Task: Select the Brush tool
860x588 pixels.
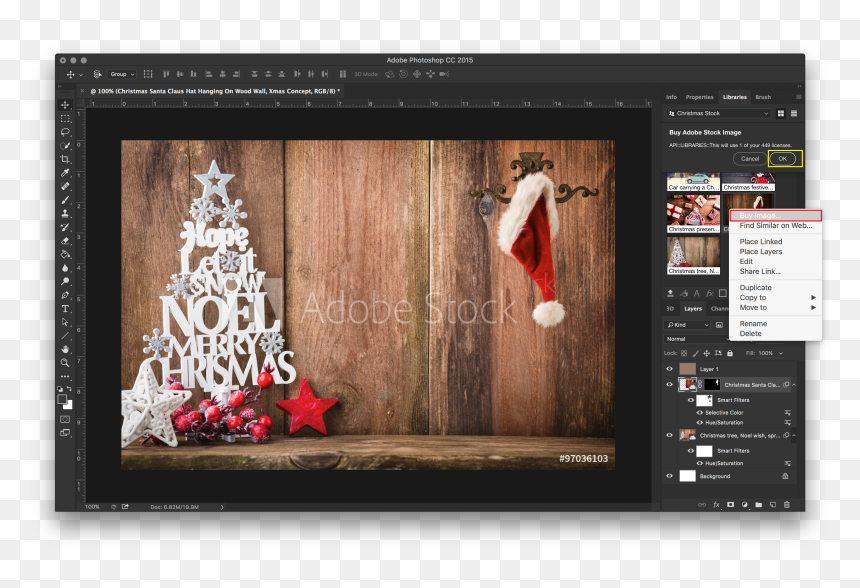Action: [x=65, y=200]
